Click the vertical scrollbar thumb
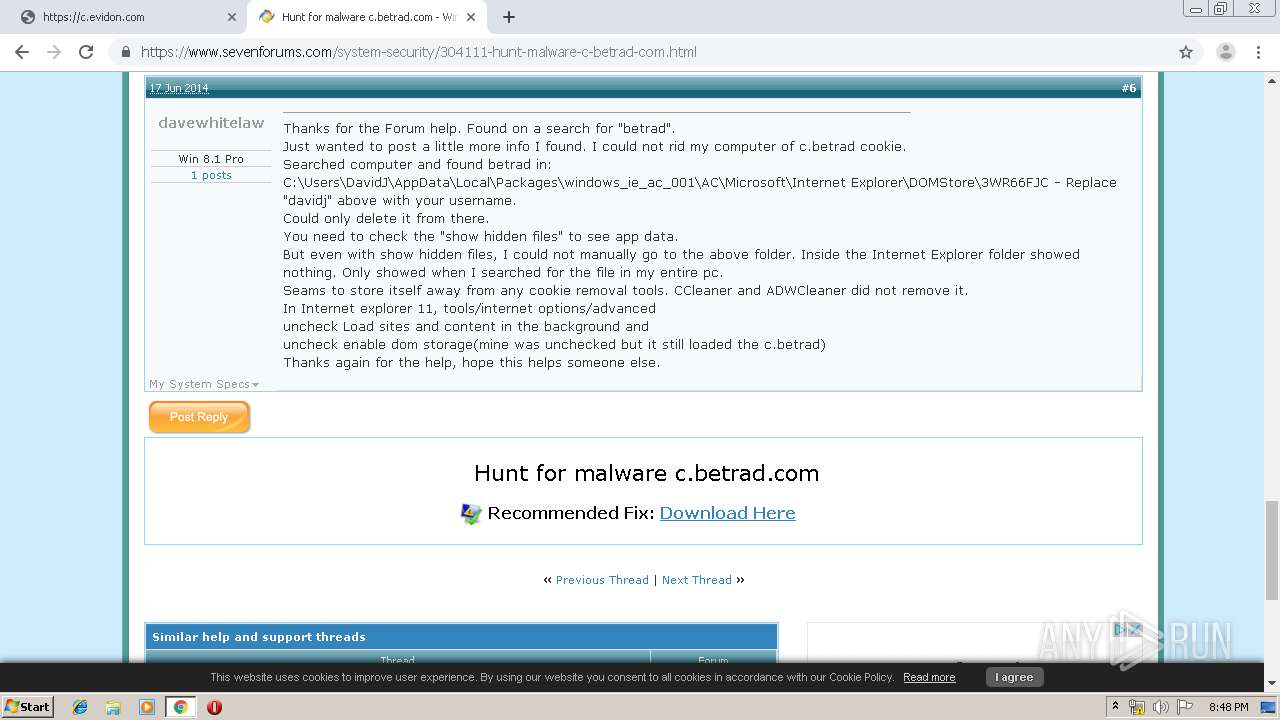 [1272, 548]
